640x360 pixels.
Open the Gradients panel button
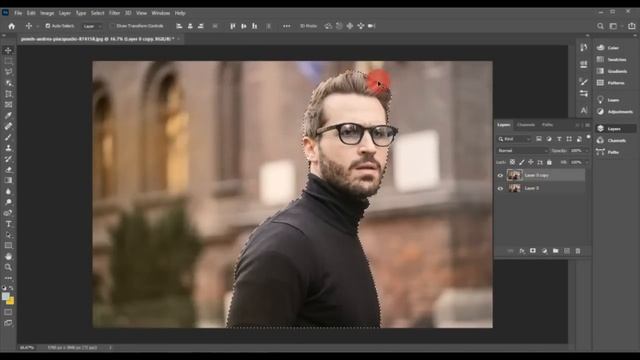pyautogui.click(x=612, y=71)
